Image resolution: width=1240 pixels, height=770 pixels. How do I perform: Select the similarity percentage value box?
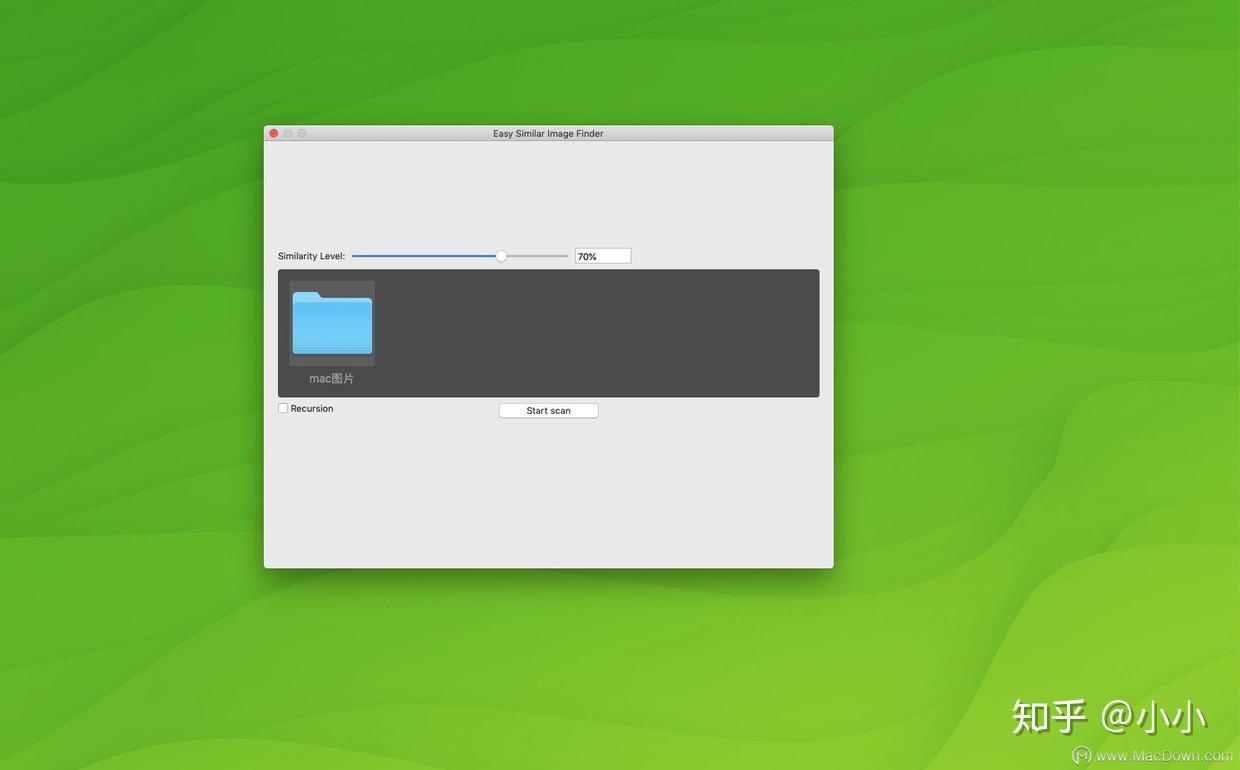[x=602, y=254]
